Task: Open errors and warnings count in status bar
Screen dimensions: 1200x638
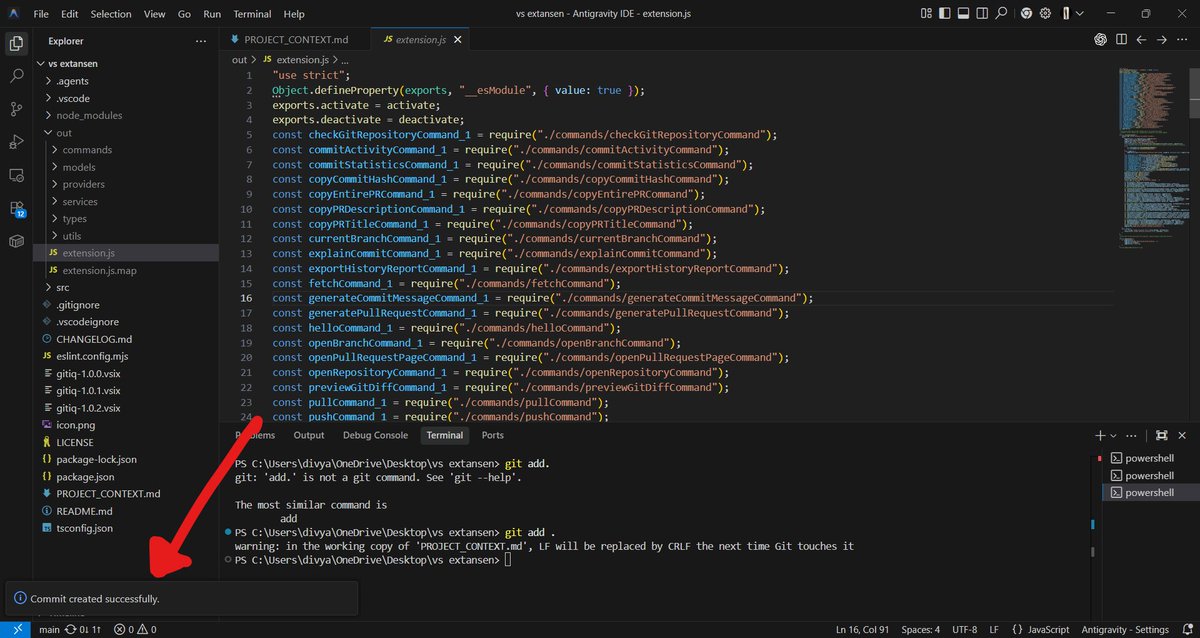Action: tap(134, 630)
